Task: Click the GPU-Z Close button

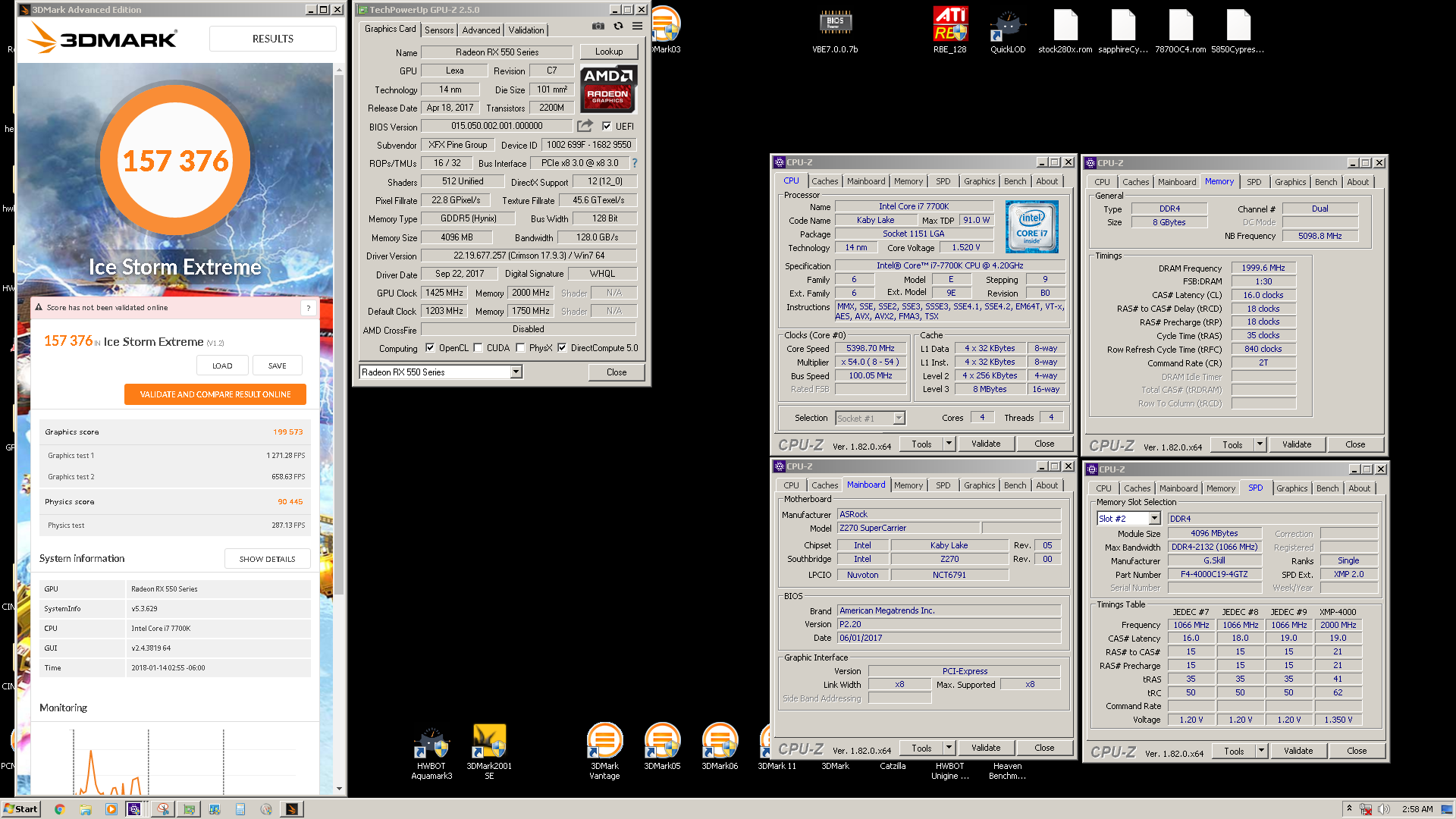Action: 617,372
